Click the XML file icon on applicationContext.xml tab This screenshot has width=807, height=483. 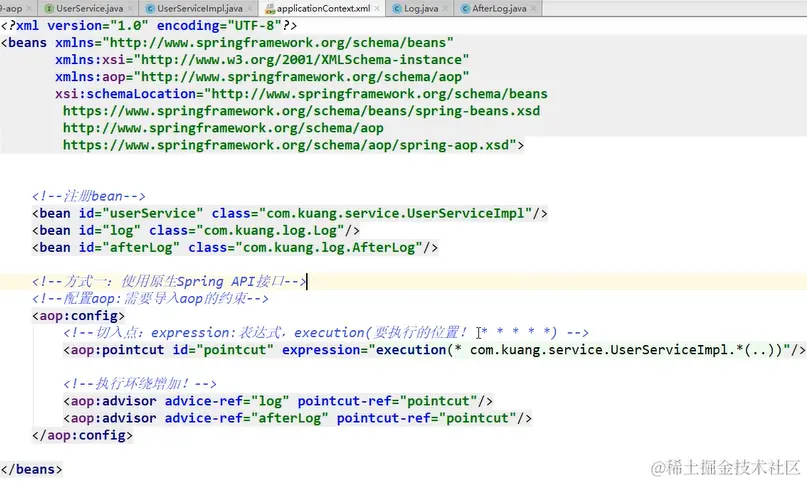(269, 8)
